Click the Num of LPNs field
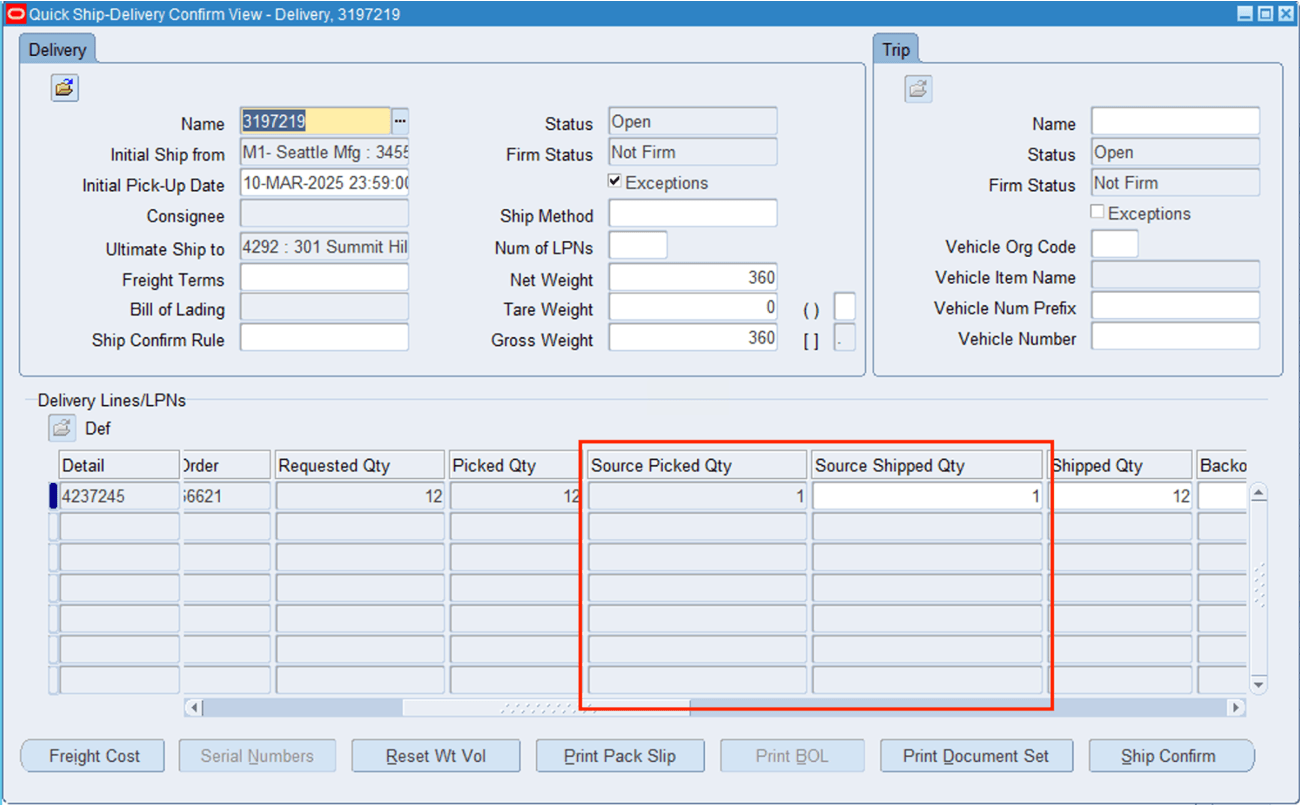Image resolution: width=1300 pixels, height=805 pixels. pos(638,245)
